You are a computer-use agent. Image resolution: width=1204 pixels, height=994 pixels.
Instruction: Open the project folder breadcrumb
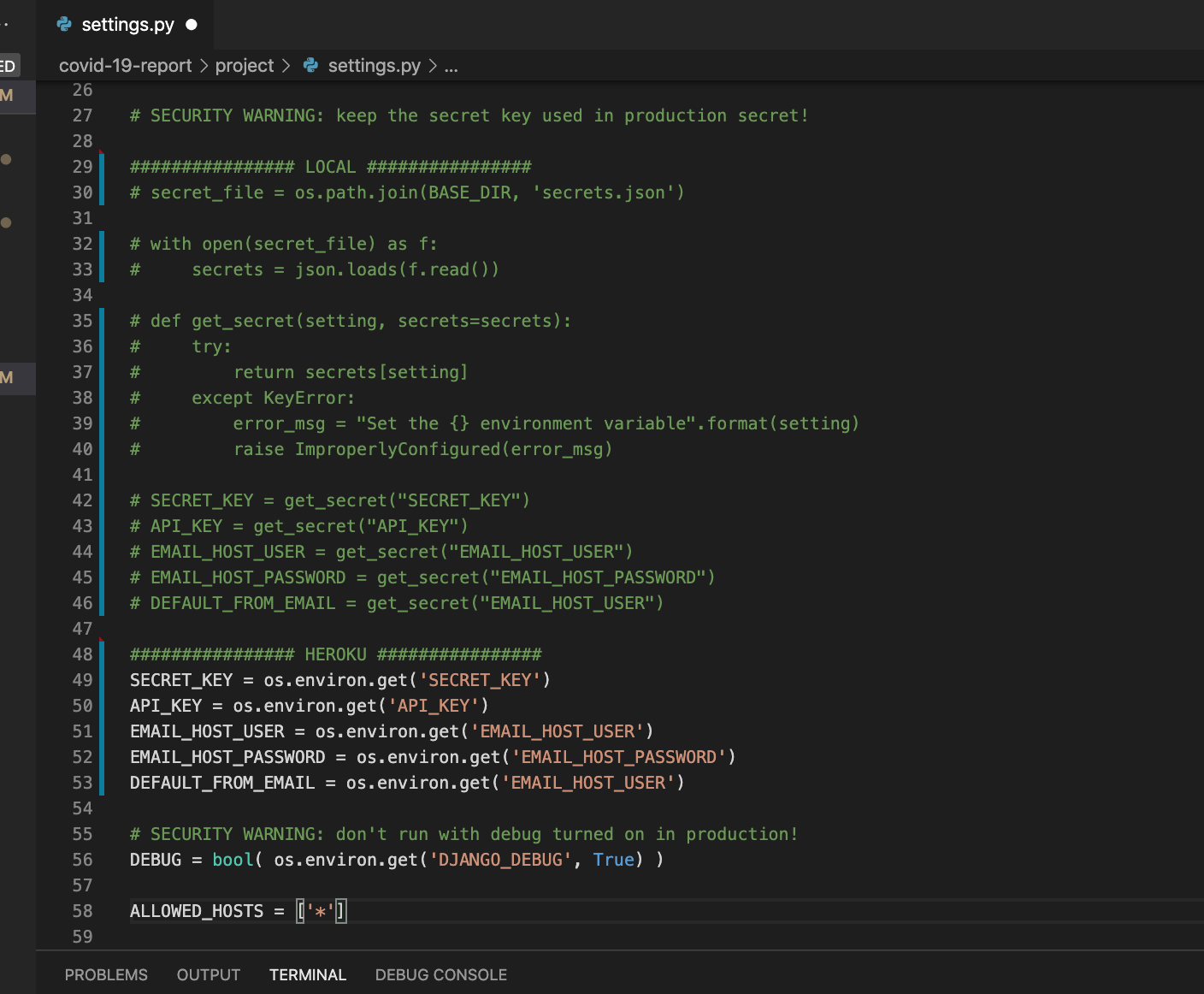coord(245,66)
